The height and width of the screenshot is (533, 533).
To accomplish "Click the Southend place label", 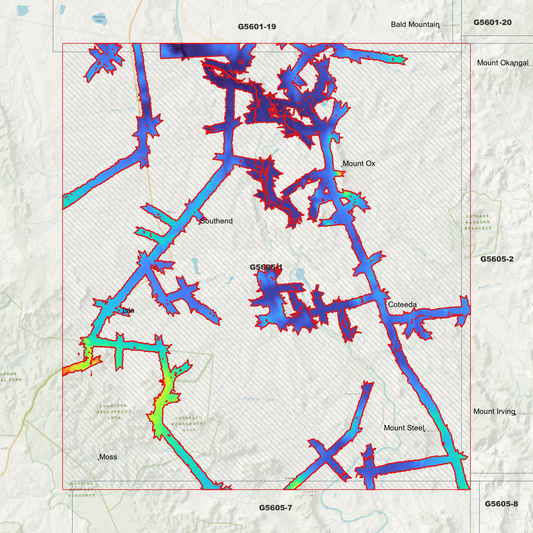I will tap(217, 221).
